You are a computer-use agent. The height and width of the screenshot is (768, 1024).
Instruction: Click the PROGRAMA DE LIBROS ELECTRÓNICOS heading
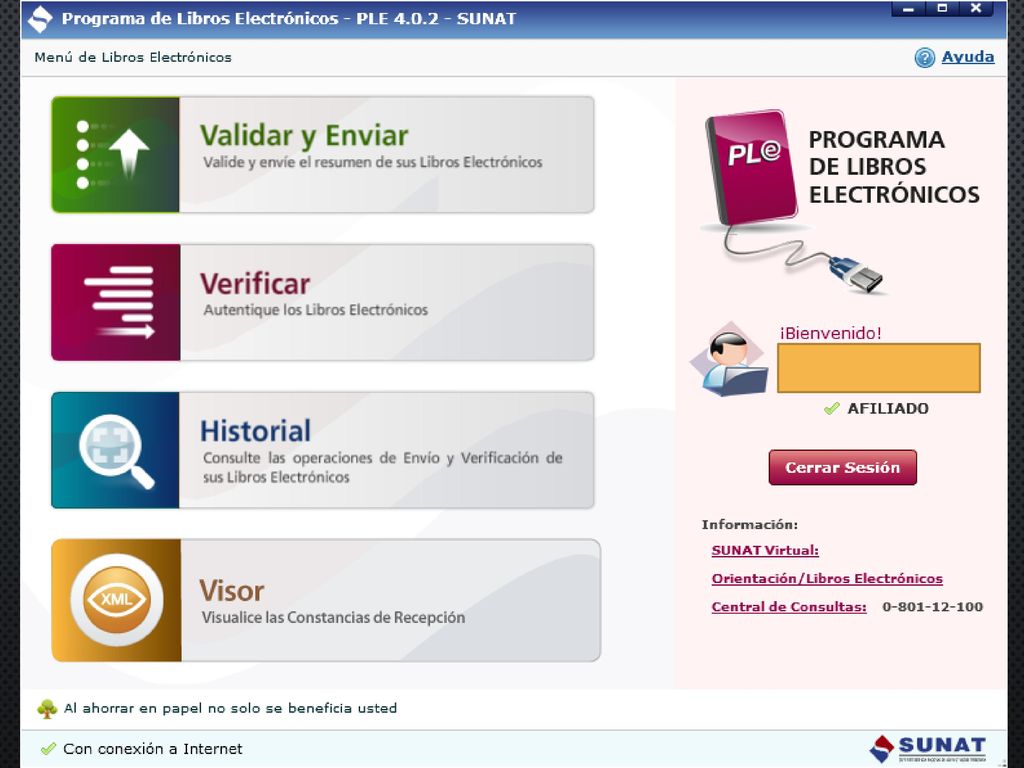point(893,167)
